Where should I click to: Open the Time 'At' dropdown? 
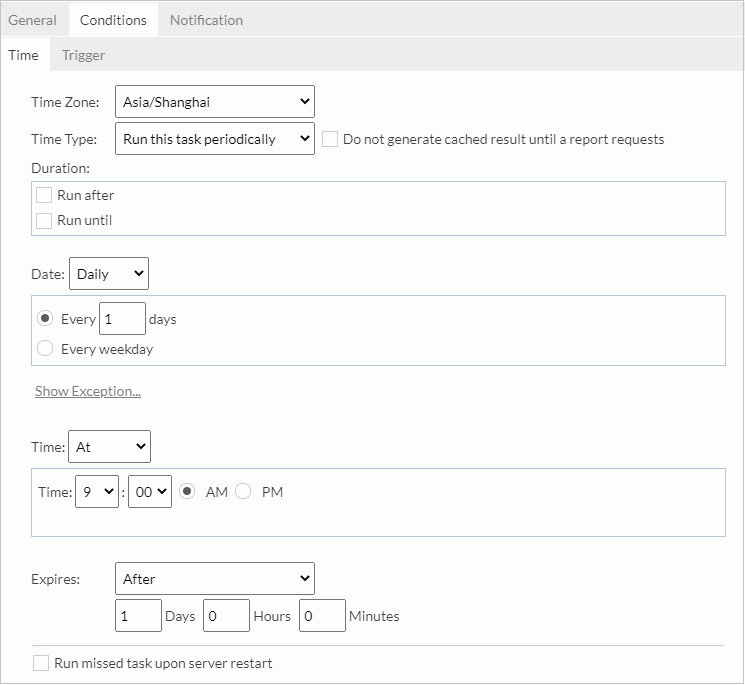point(109,447)
